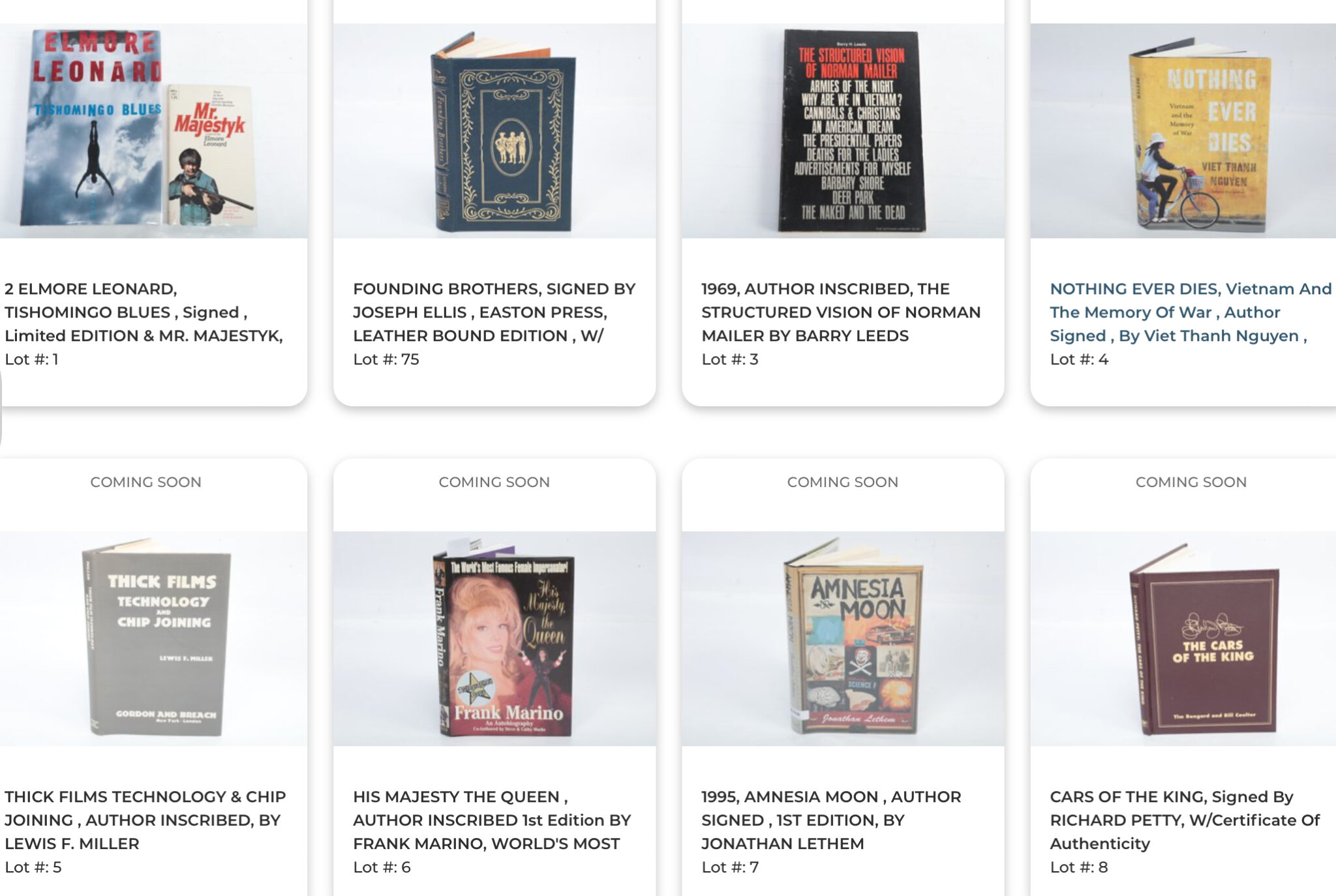This screenshot has width=1336, height=896.
Task: Open the Thick Films Technology & Chip Joining title
Action: pyautogui.click(x=145, y=820)
